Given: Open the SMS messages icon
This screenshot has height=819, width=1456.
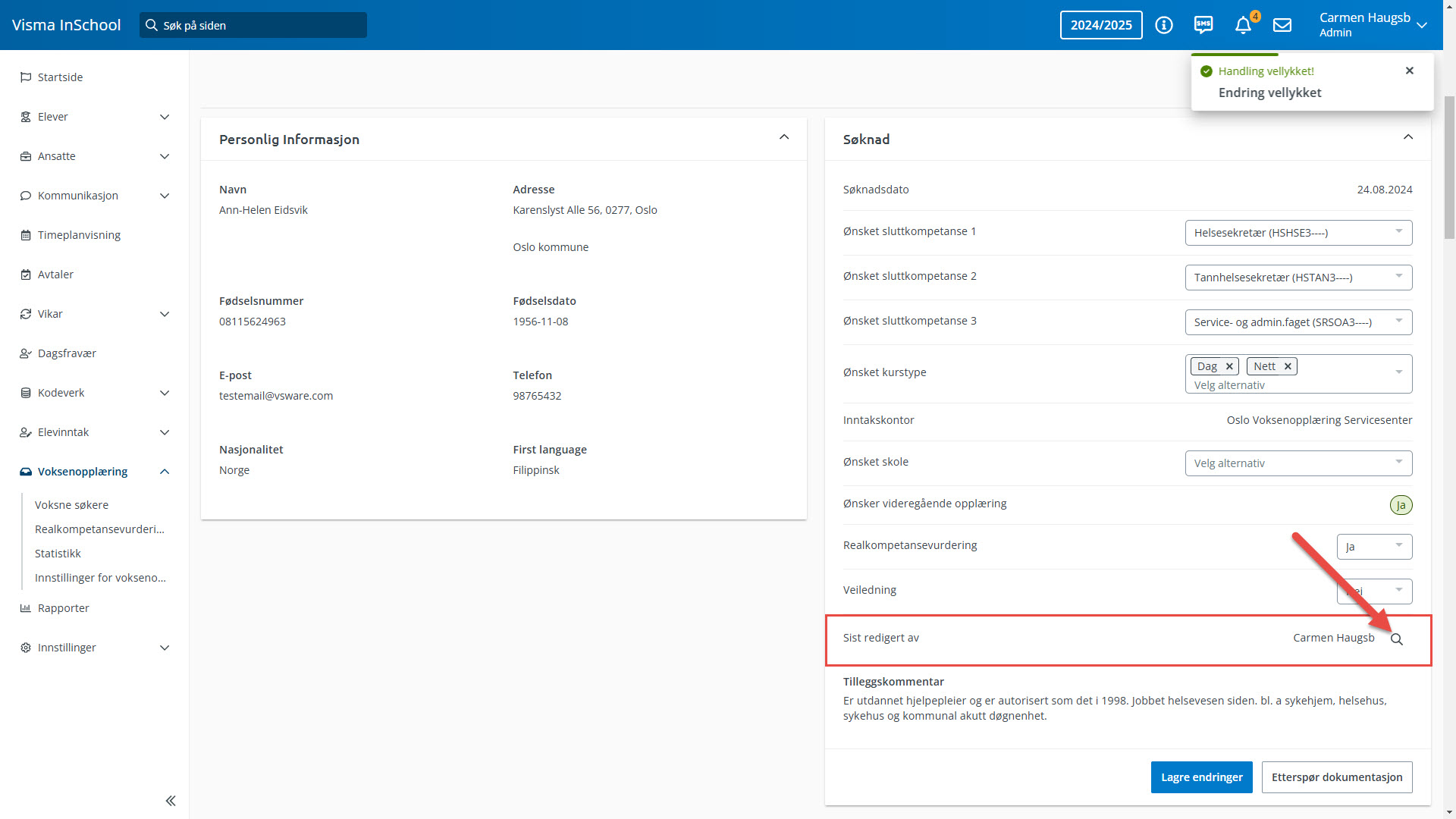Looking at the screenshot, I should pos(1203,25).
